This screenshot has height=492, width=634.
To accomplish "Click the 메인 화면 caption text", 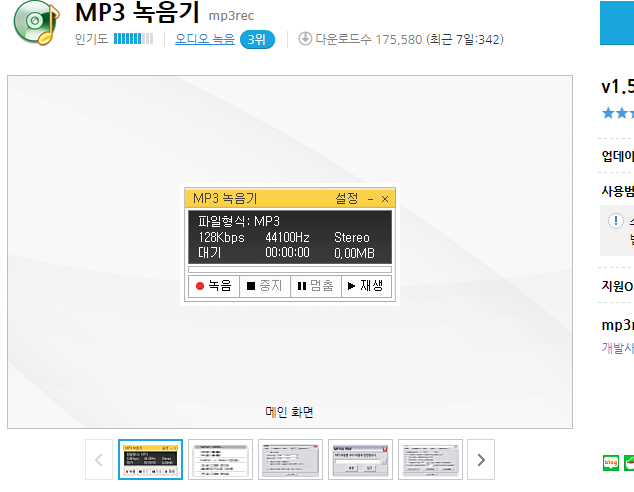I will [290, 412].
